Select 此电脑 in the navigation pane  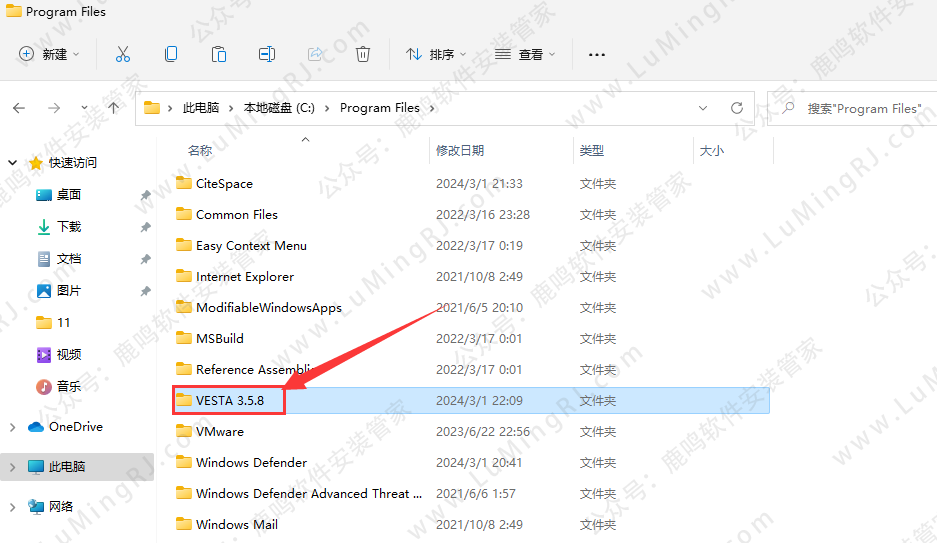(x=67, y=467)
